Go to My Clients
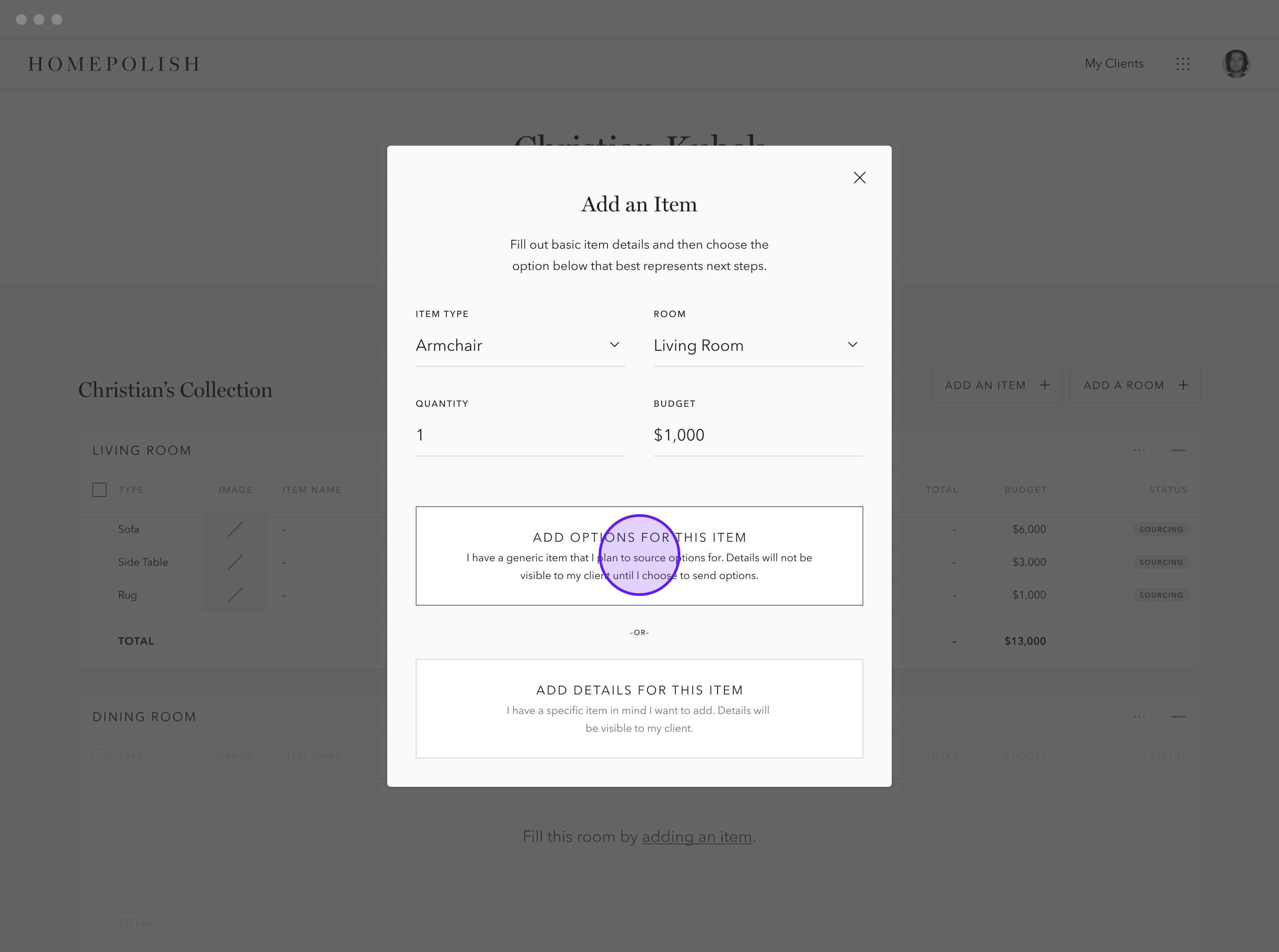 pos(1114,63)
